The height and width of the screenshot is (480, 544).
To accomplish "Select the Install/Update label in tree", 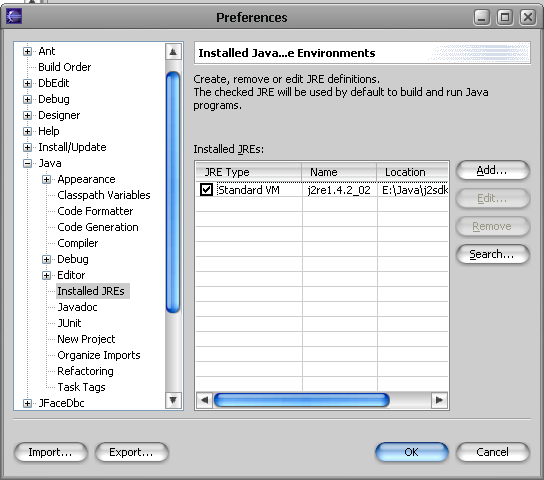I will coord(72,147).
